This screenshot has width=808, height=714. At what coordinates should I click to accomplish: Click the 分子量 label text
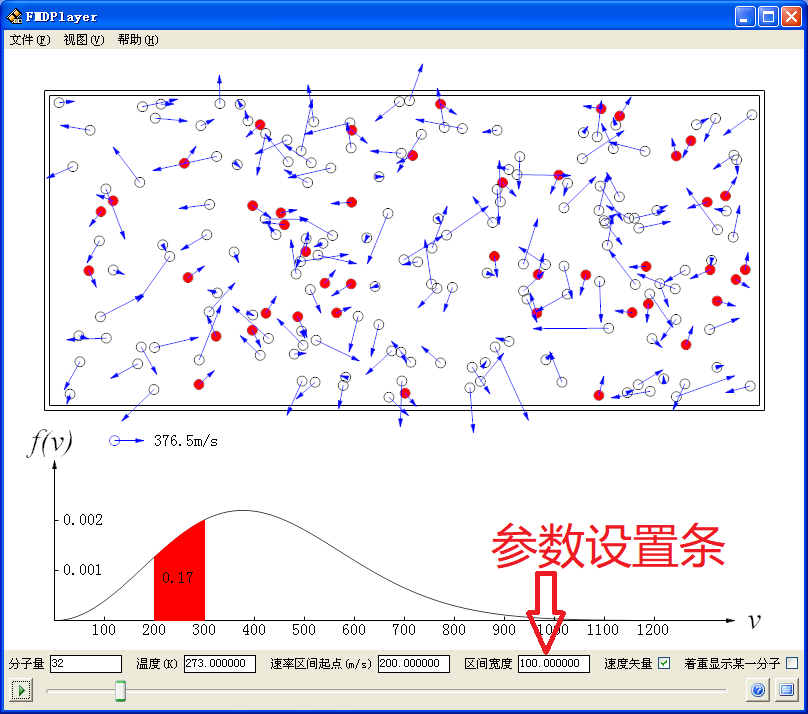tap(26, 664)
